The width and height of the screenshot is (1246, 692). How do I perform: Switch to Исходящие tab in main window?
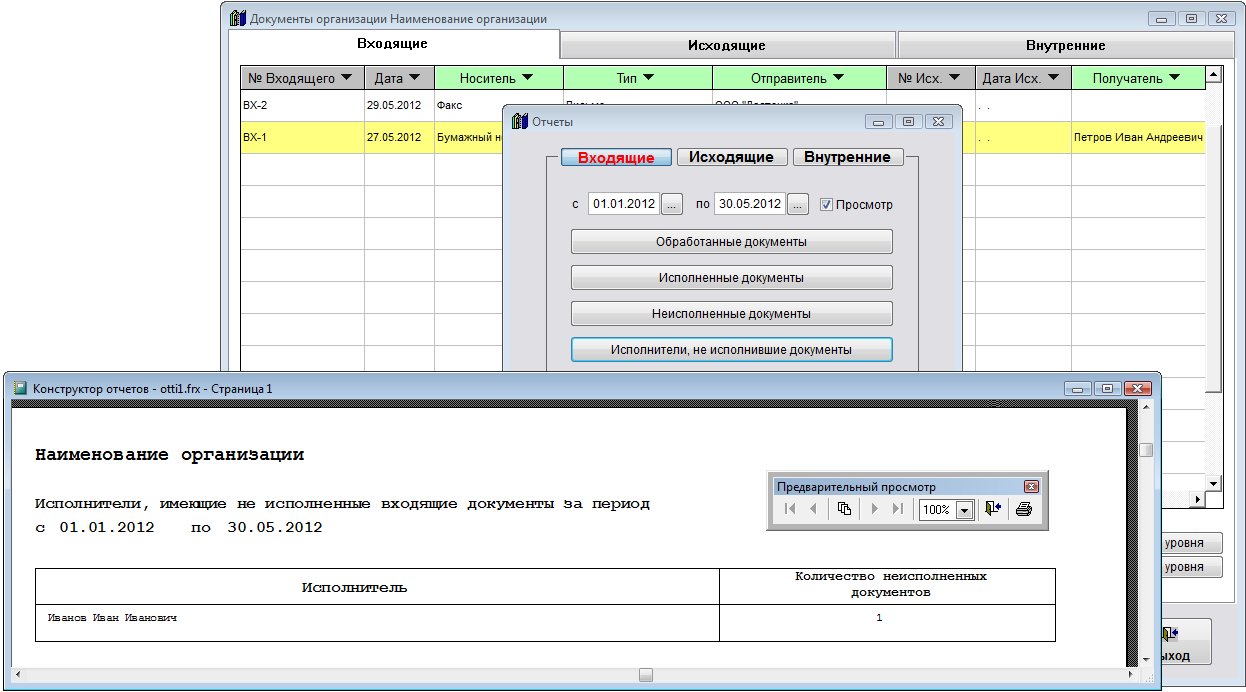click(x=727, y=45)
